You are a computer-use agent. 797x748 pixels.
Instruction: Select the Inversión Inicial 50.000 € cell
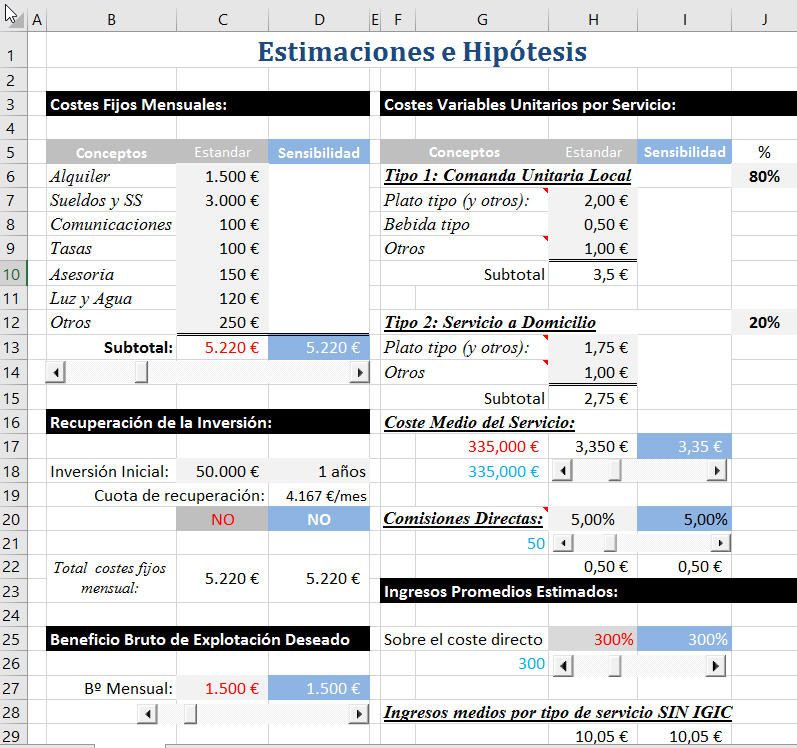(222, 471)
